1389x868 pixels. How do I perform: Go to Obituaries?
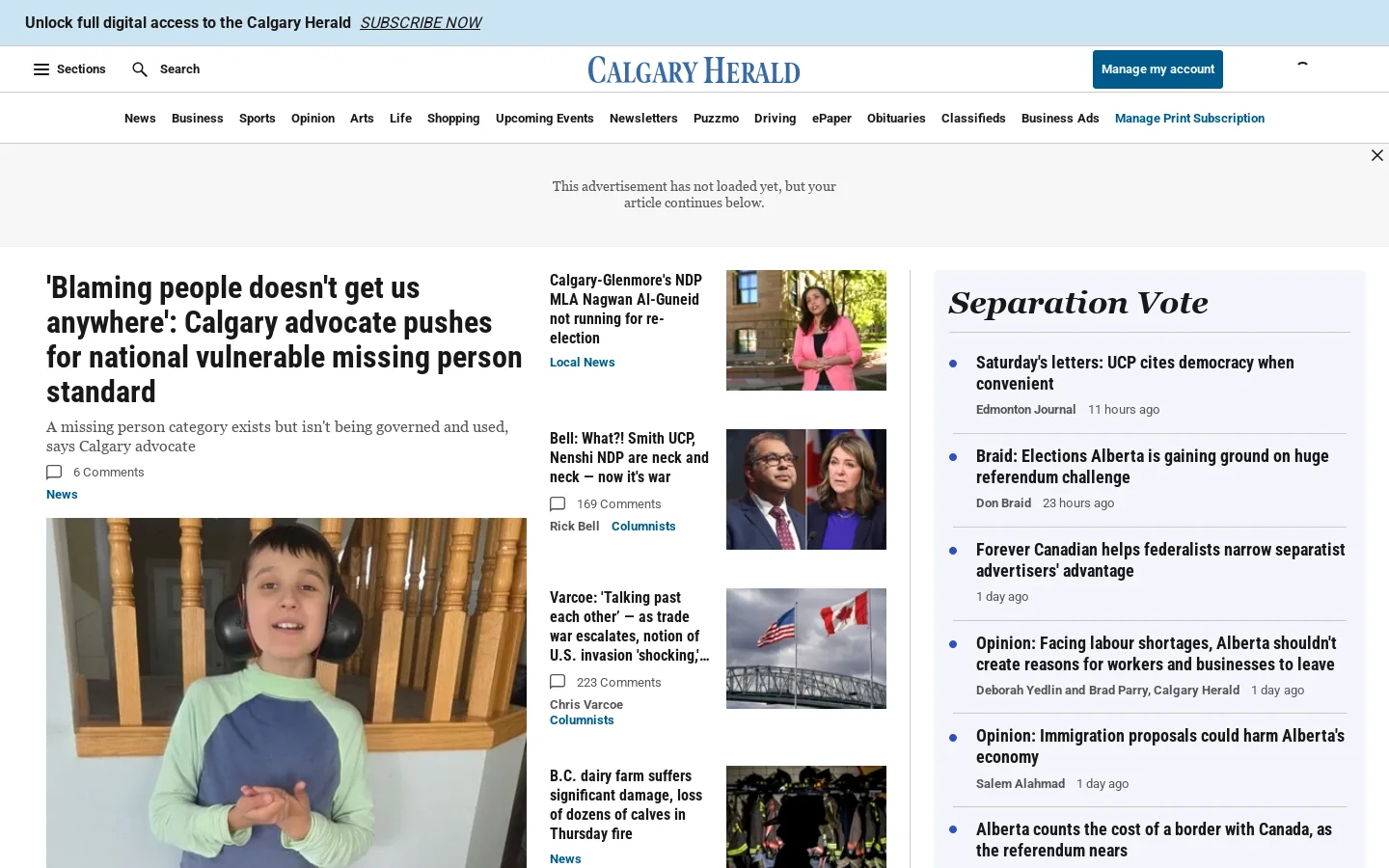point(896,119)
